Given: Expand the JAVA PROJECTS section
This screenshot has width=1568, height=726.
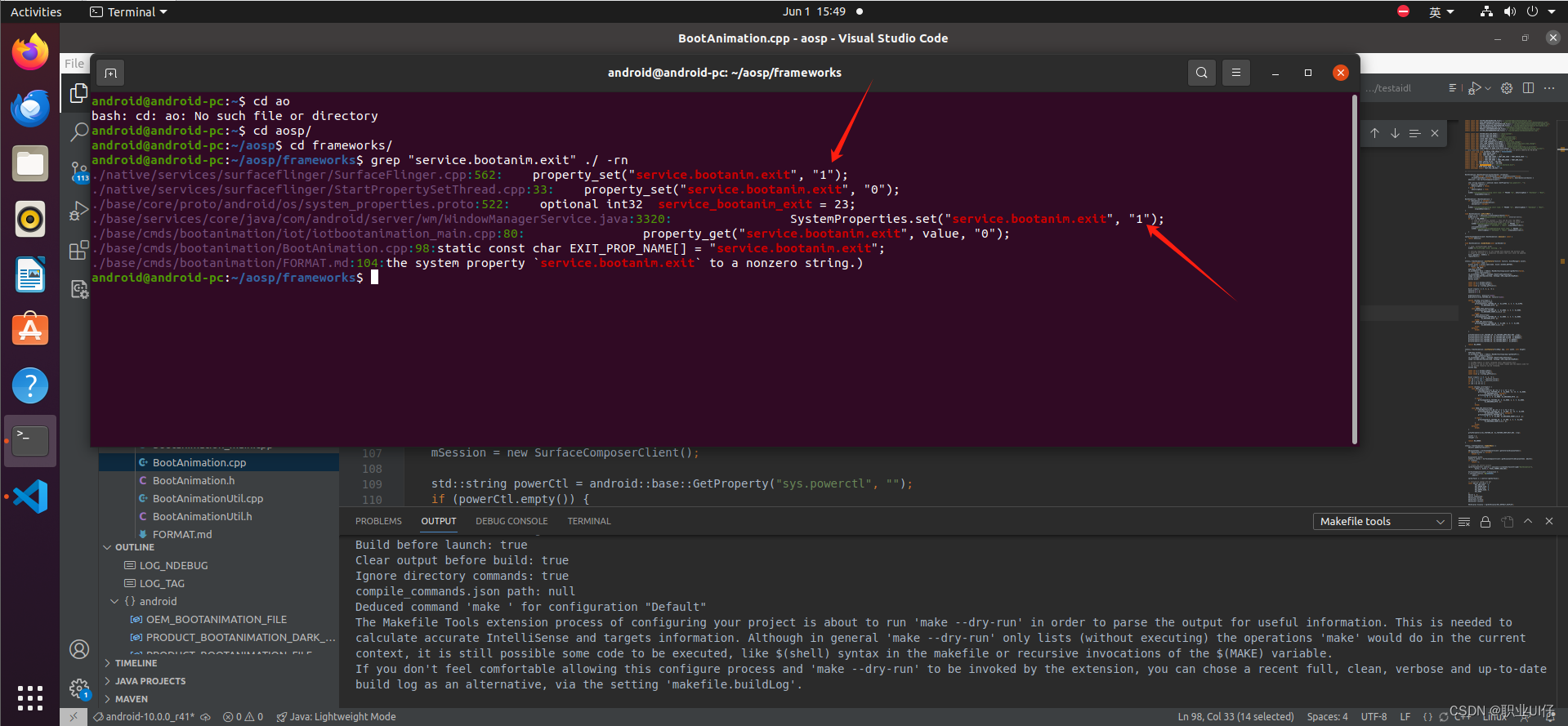Looking at the screenshot, I should (x=150, y=681).
